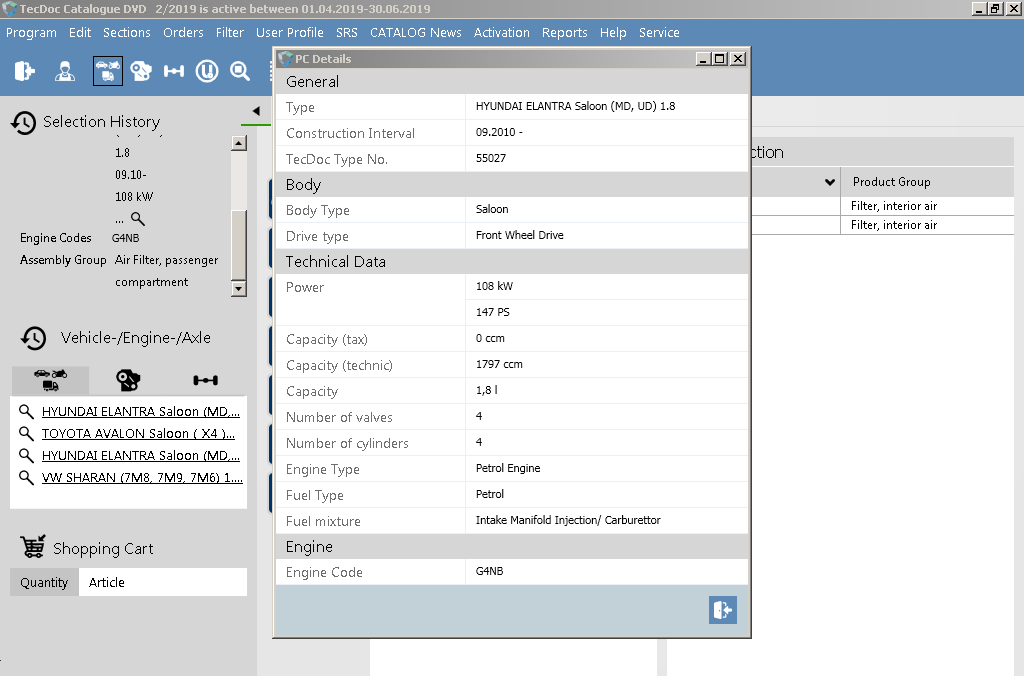Open the Activation menu
The image size is (1024, 676).
pyautogui.click(x=502, y=33)
